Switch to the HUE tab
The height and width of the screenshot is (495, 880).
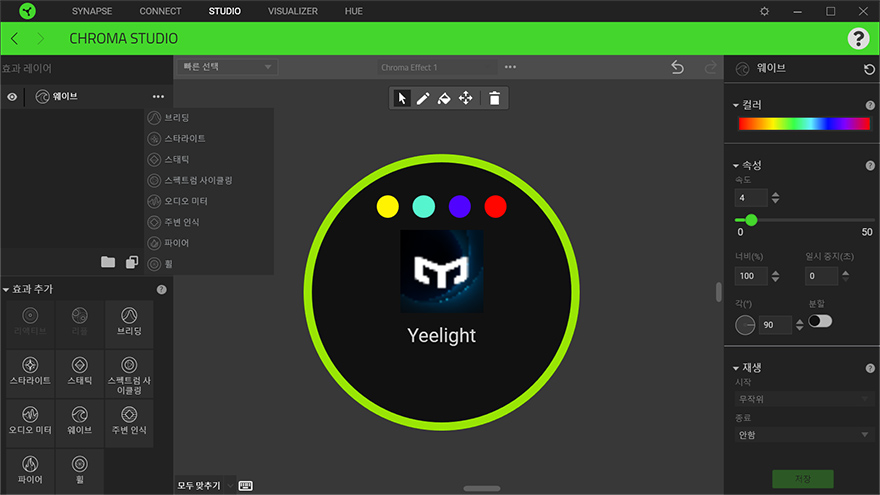(354, 11)
